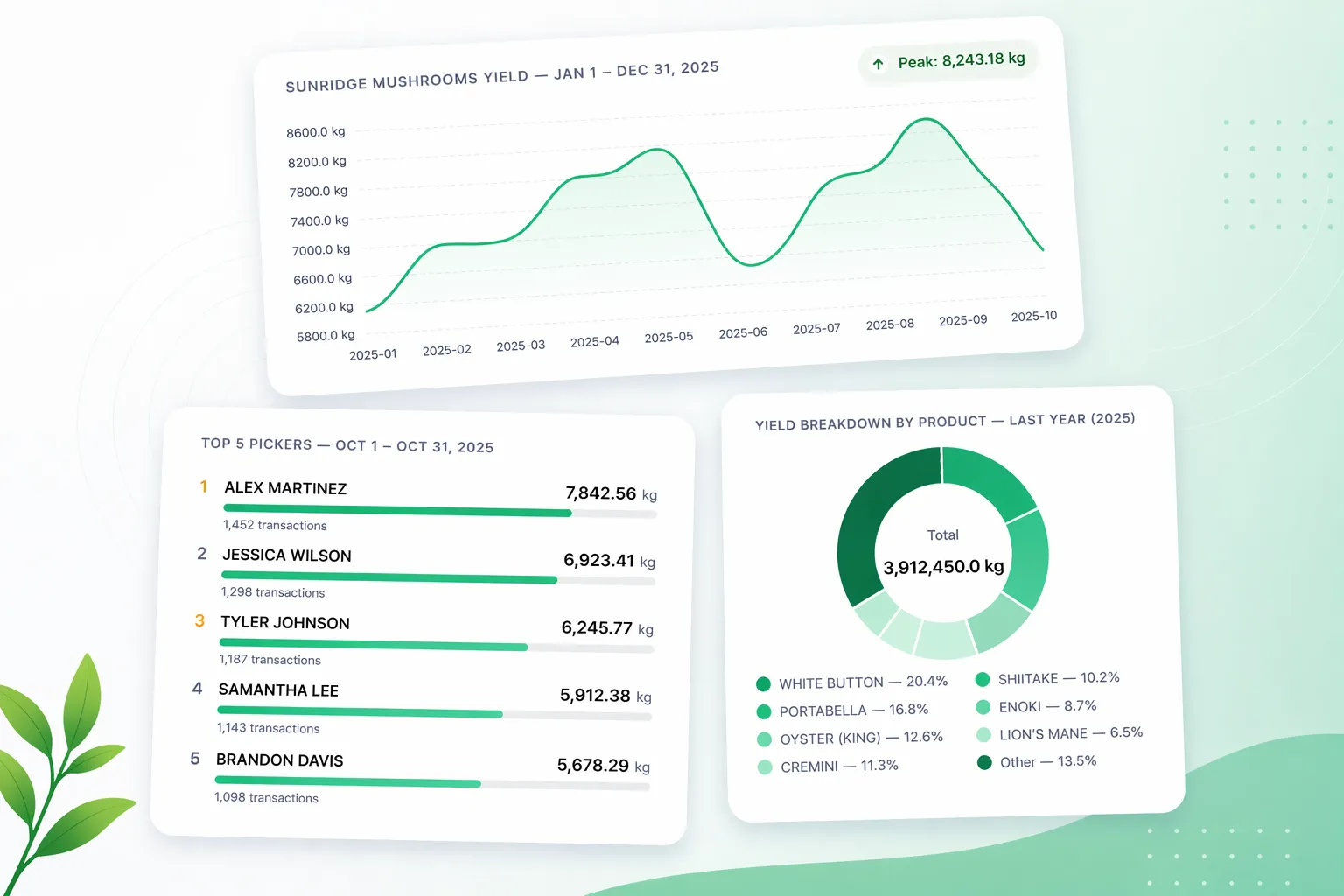Screen dimensions: 1344x896
Task: Click the "1,143 transactions" label
Action: click(x=269, y=728)
